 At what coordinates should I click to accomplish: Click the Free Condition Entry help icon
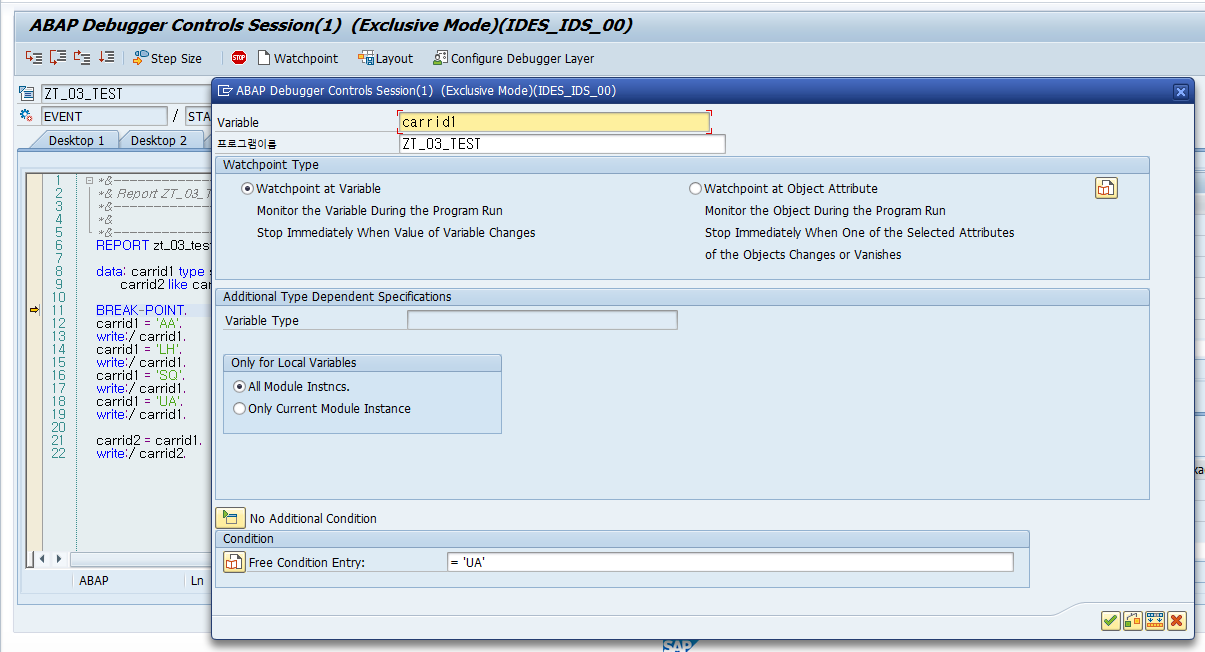tap(234, 562)
